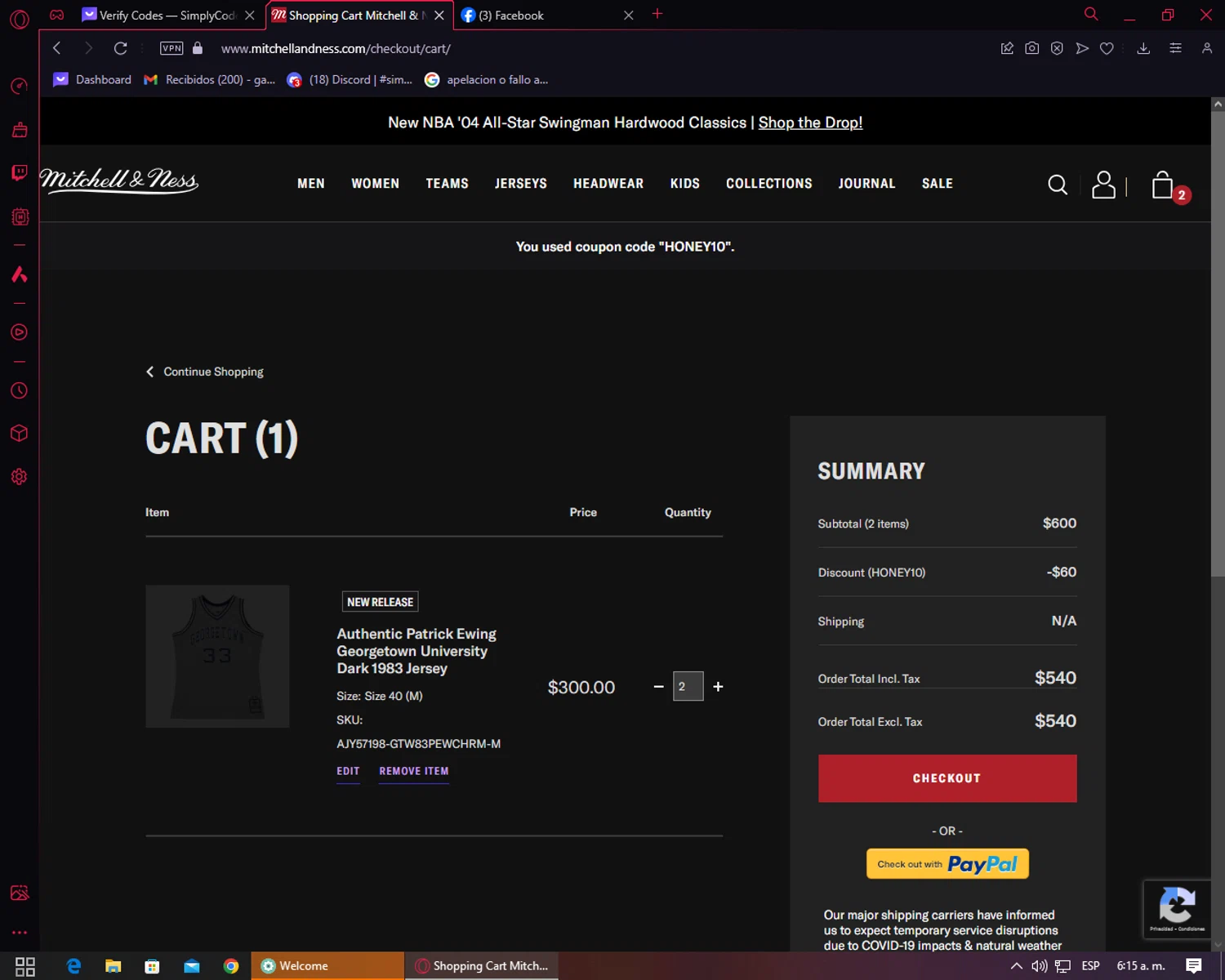Open the shopping bag cart icon

(x=1163, y=185)
